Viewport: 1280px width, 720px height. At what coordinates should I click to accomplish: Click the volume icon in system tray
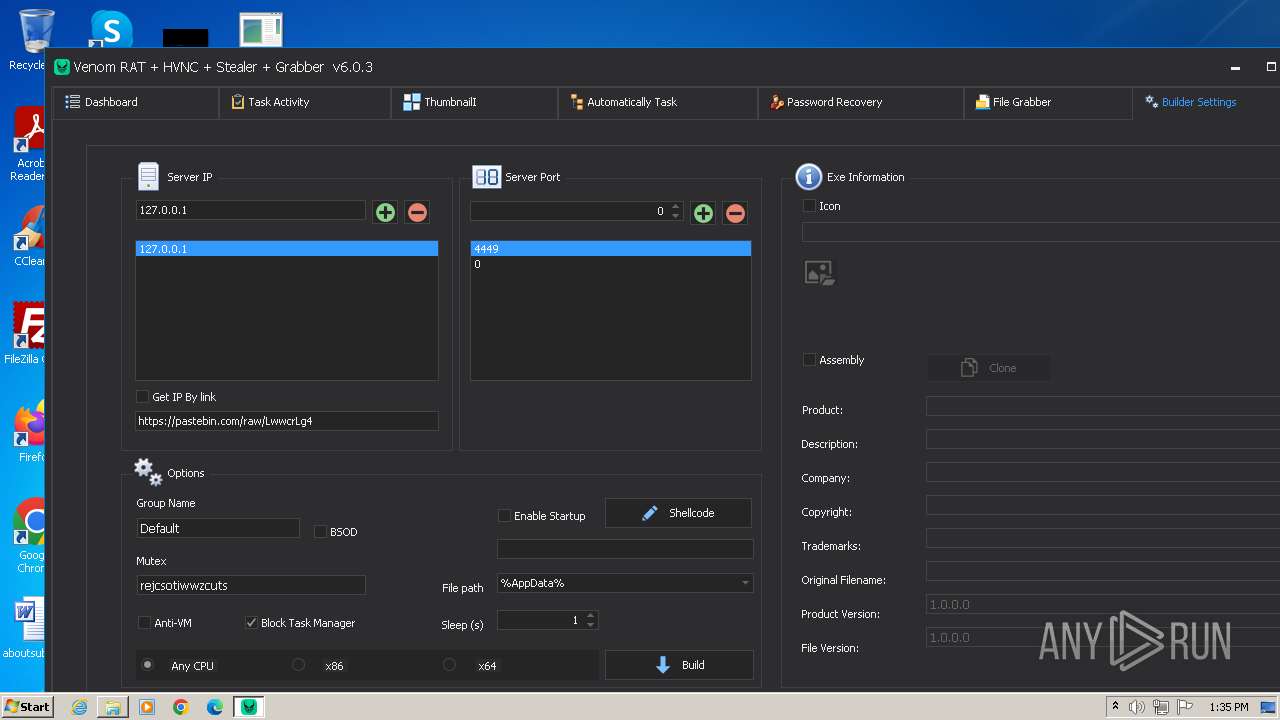pos(1137,707)
